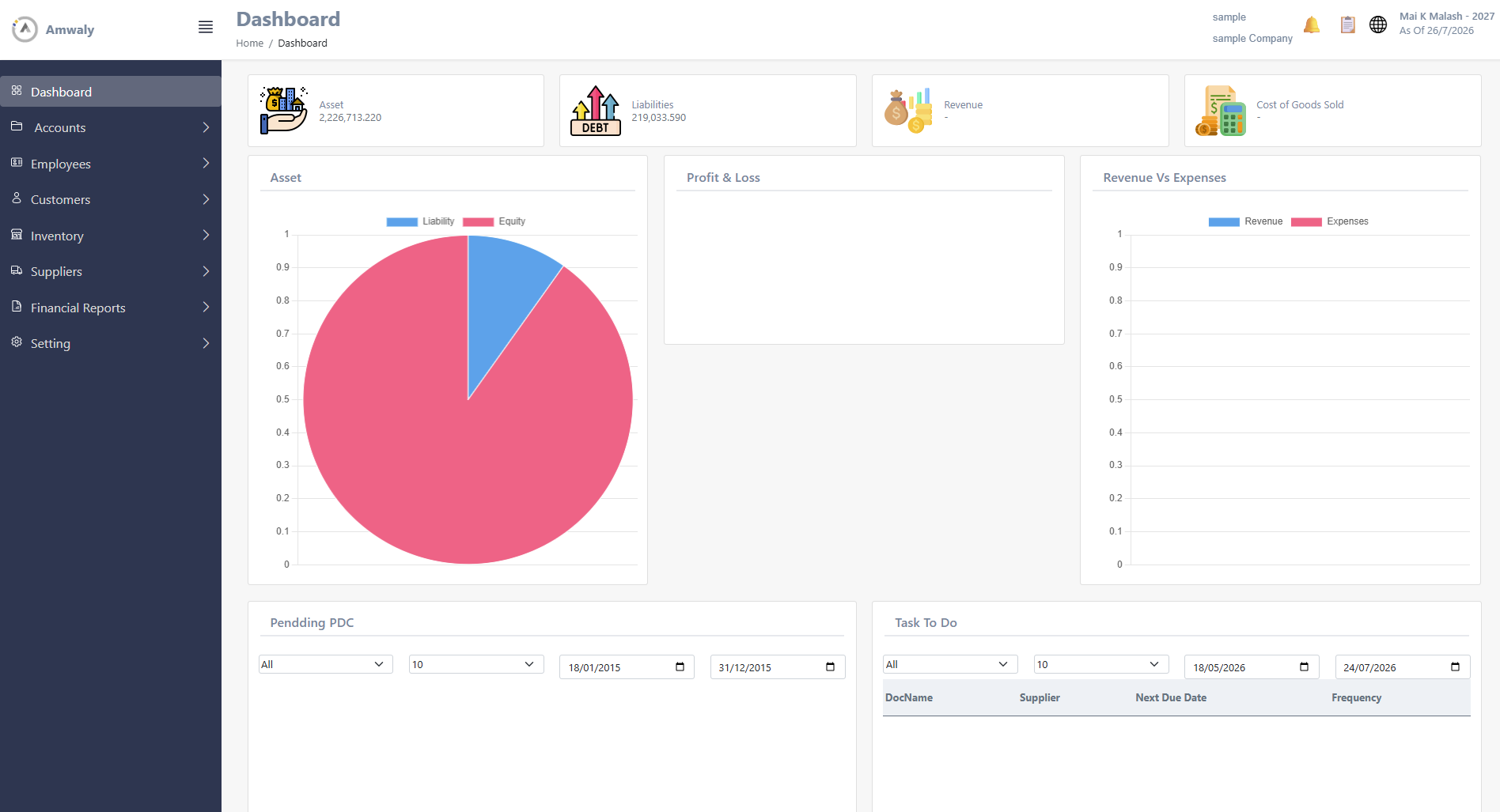Click the hamburger menu icon
Screen dimensions: 1500x812
206,27
